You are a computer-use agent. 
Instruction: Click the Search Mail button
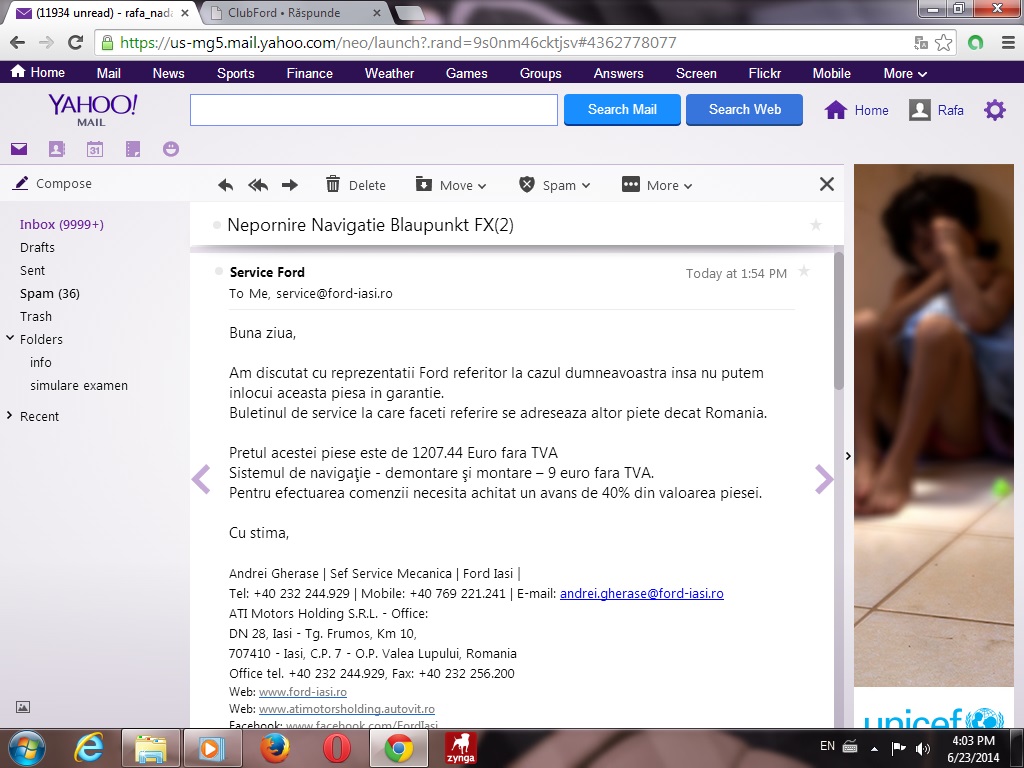point(622,110)
